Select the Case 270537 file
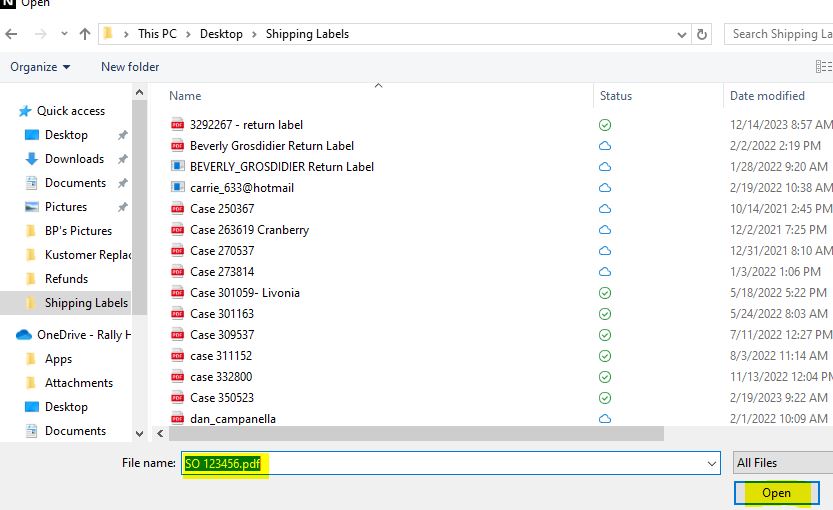This screenshot has height=510, width=833. pyautogui.click(x=222, y=251)
